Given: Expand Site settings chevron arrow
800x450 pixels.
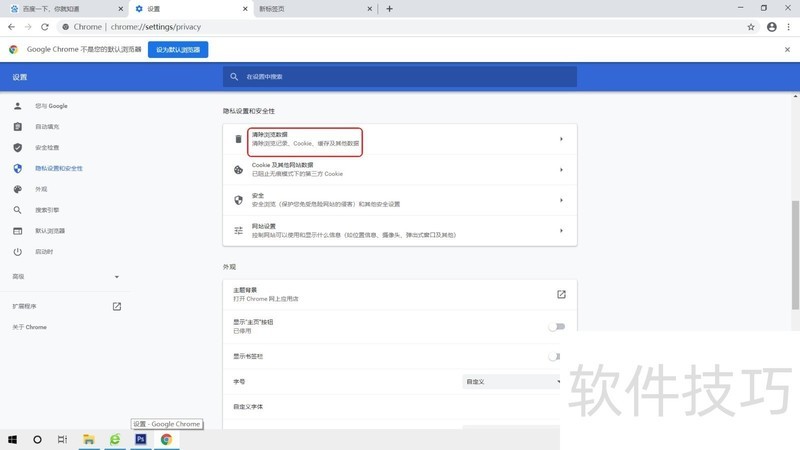Looking at the screenshot, I should 561,231.
